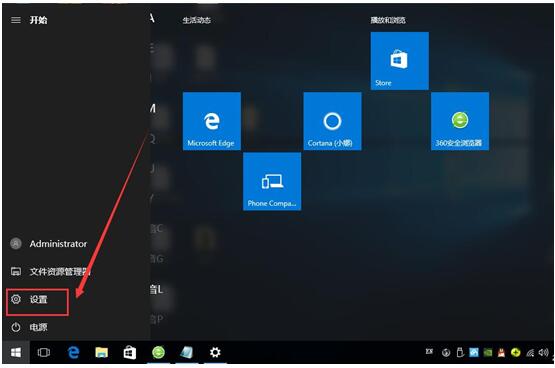Open the Wi-Fi network tray icon
The width and height of the screenshot is (555, 368).
530,352
